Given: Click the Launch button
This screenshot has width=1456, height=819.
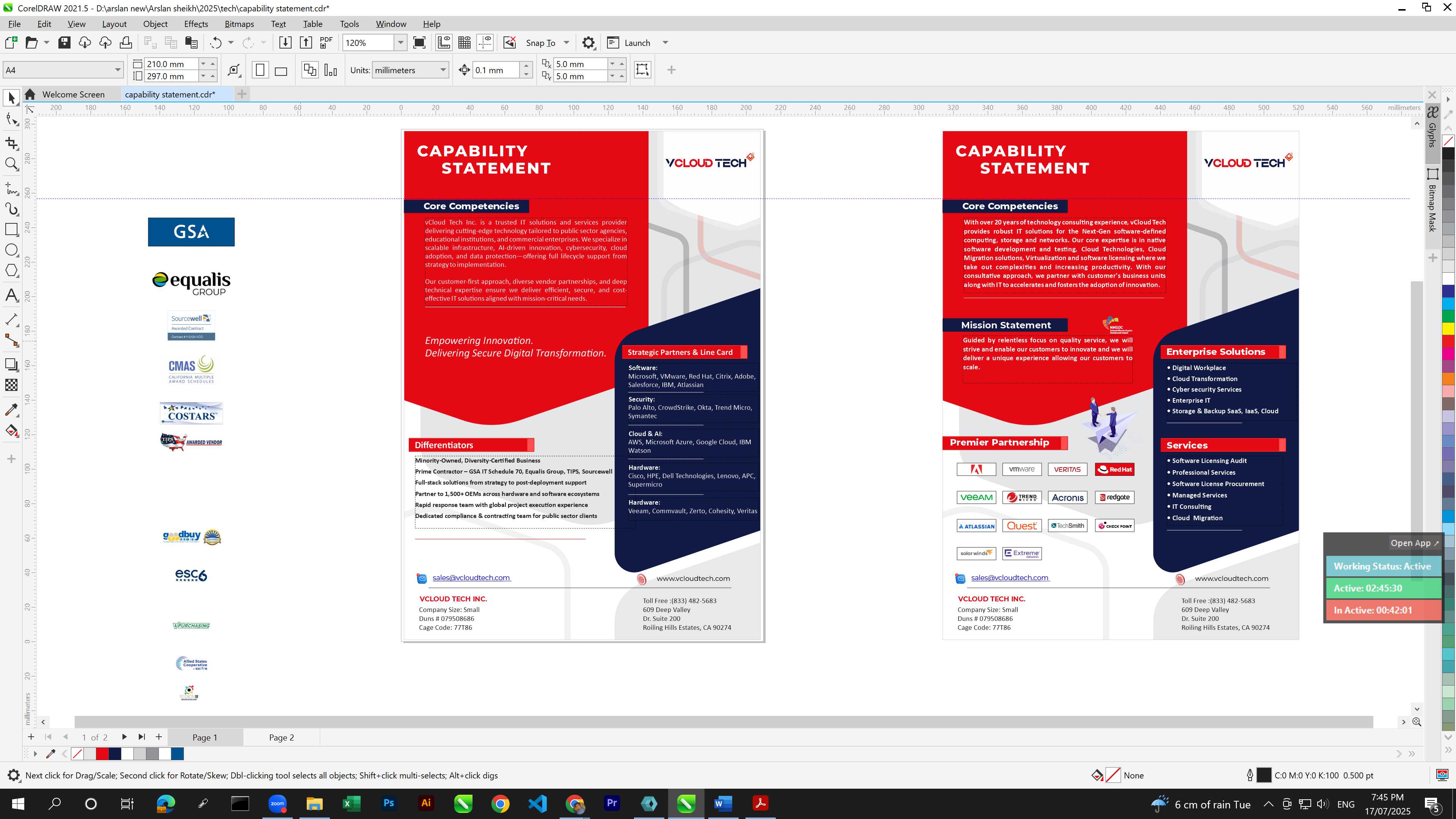Looking at the screenshot, I should (629, 43).
